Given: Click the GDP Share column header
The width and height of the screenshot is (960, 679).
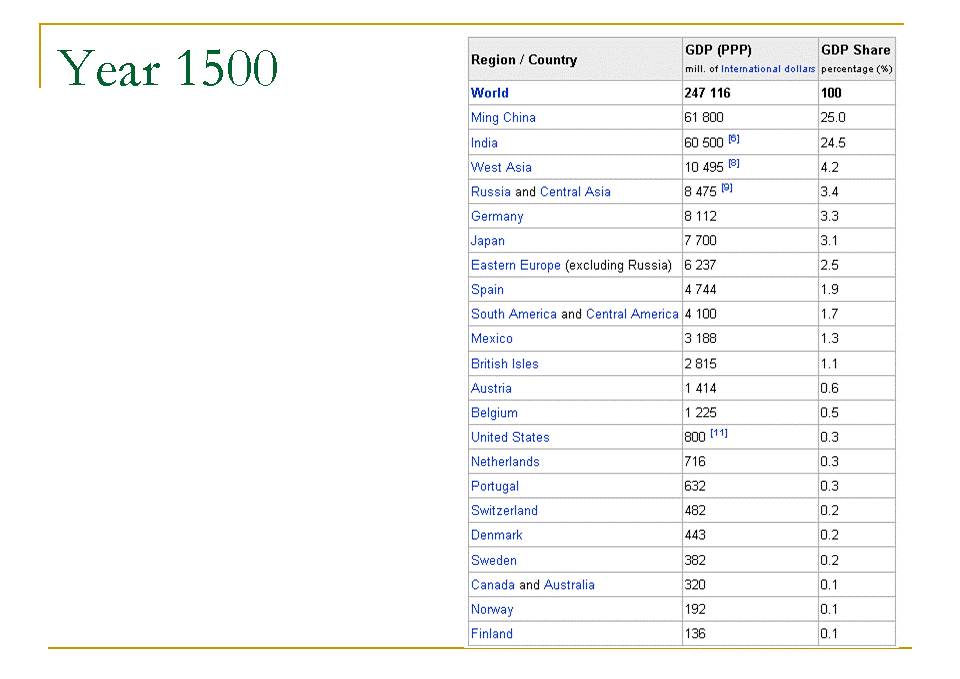Looking at the screenshot, I should (x=855, y=51).
